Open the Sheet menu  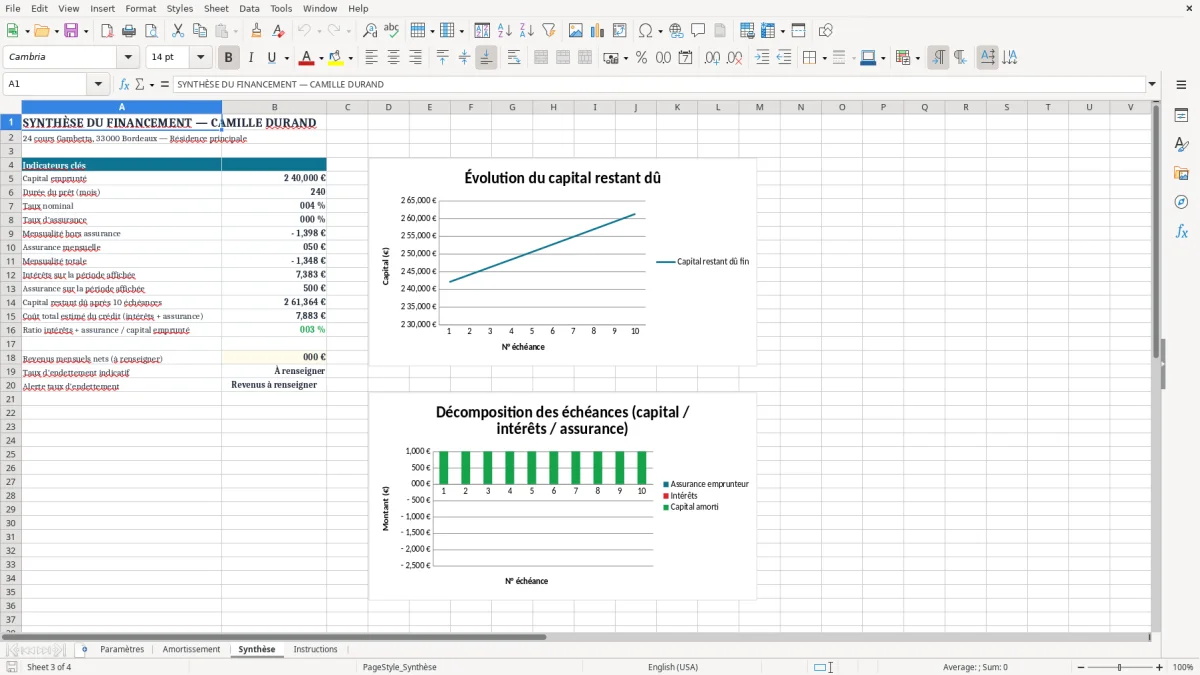[x=216, y=8]
